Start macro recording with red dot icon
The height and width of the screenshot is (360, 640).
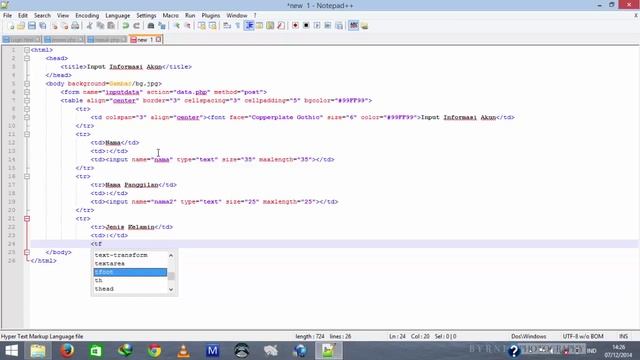click(295, 26)
